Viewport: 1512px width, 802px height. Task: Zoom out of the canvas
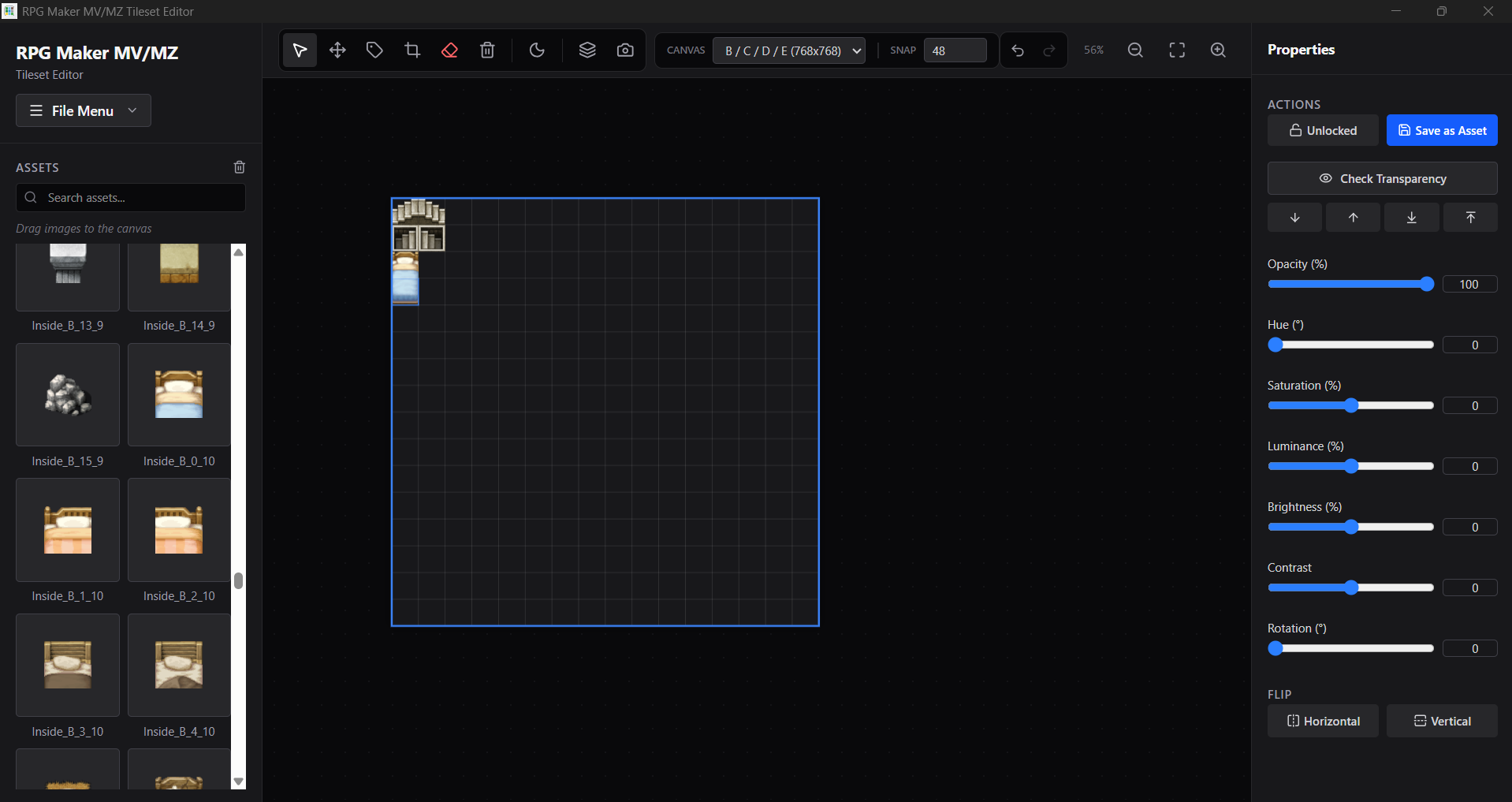coord(1135,50)
